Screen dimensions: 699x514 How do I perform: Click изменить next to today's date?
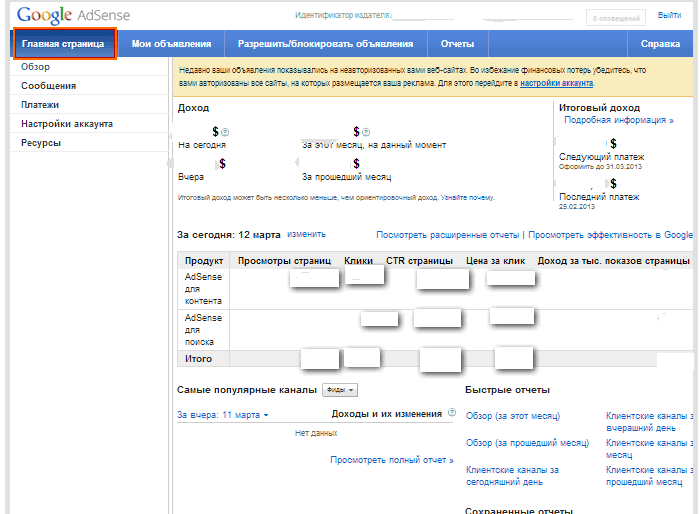306,234
